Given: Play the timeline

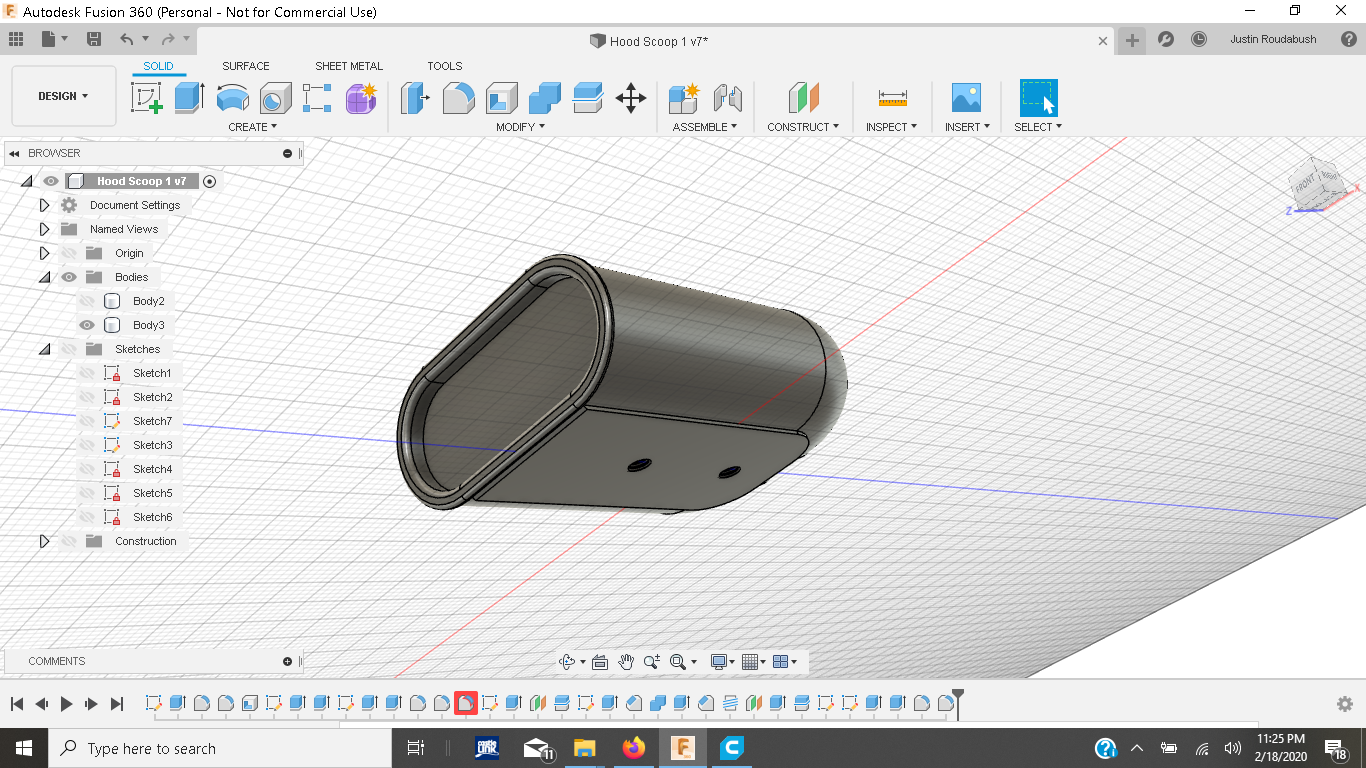Looking at the screenshot, I should tap(66, 704).
